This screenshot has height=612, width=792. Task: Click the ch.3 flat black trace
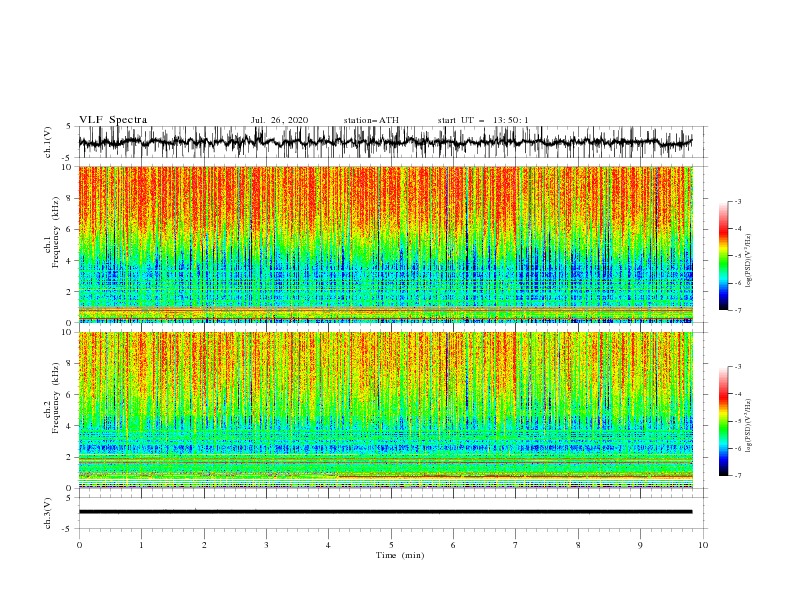pyautogui.click(x=385, y=512)
